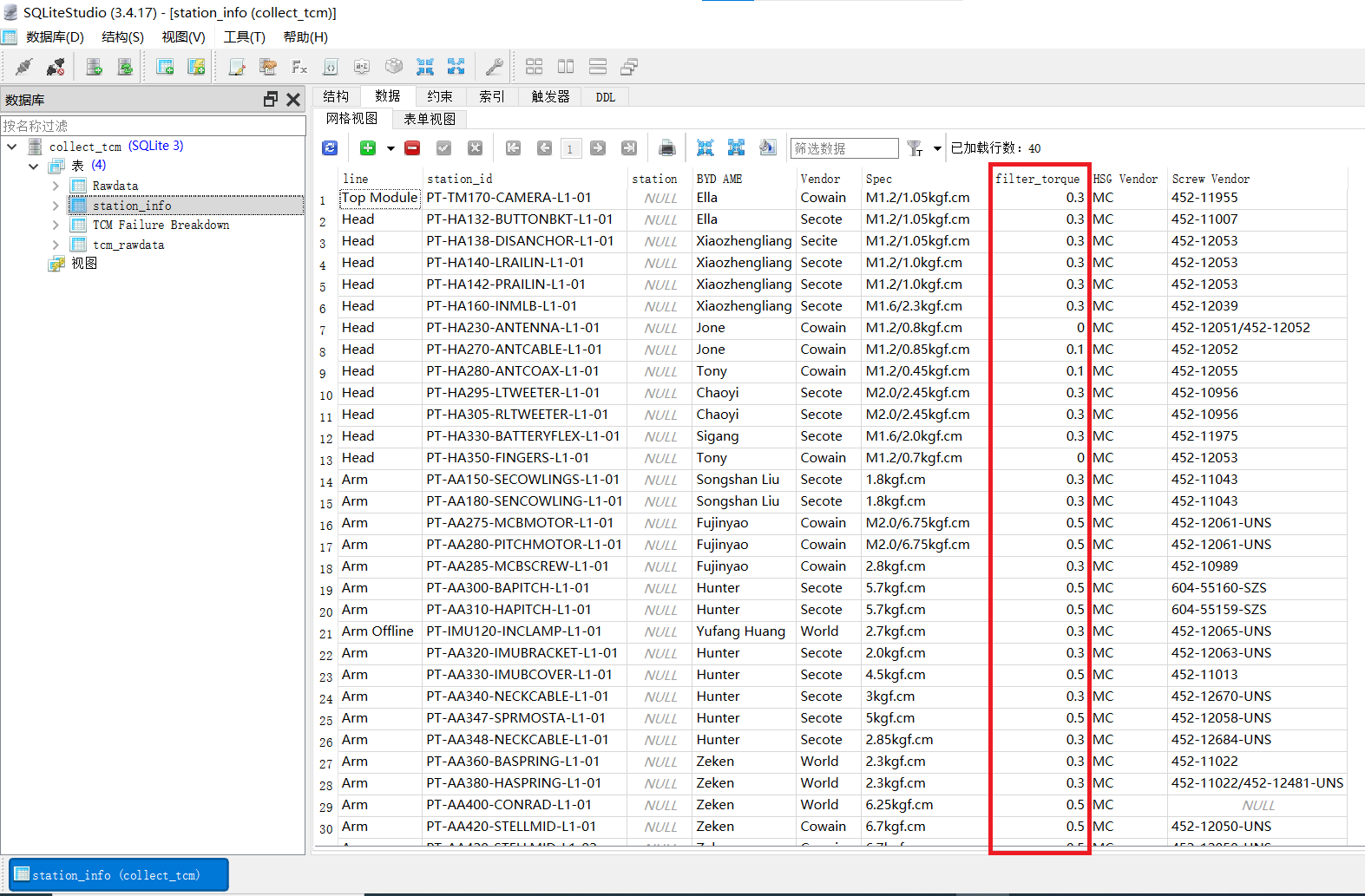1365x896 pixels.
Task: Switch to the 索引 tab
Action: pyautogui.click(x=492, y=96)
